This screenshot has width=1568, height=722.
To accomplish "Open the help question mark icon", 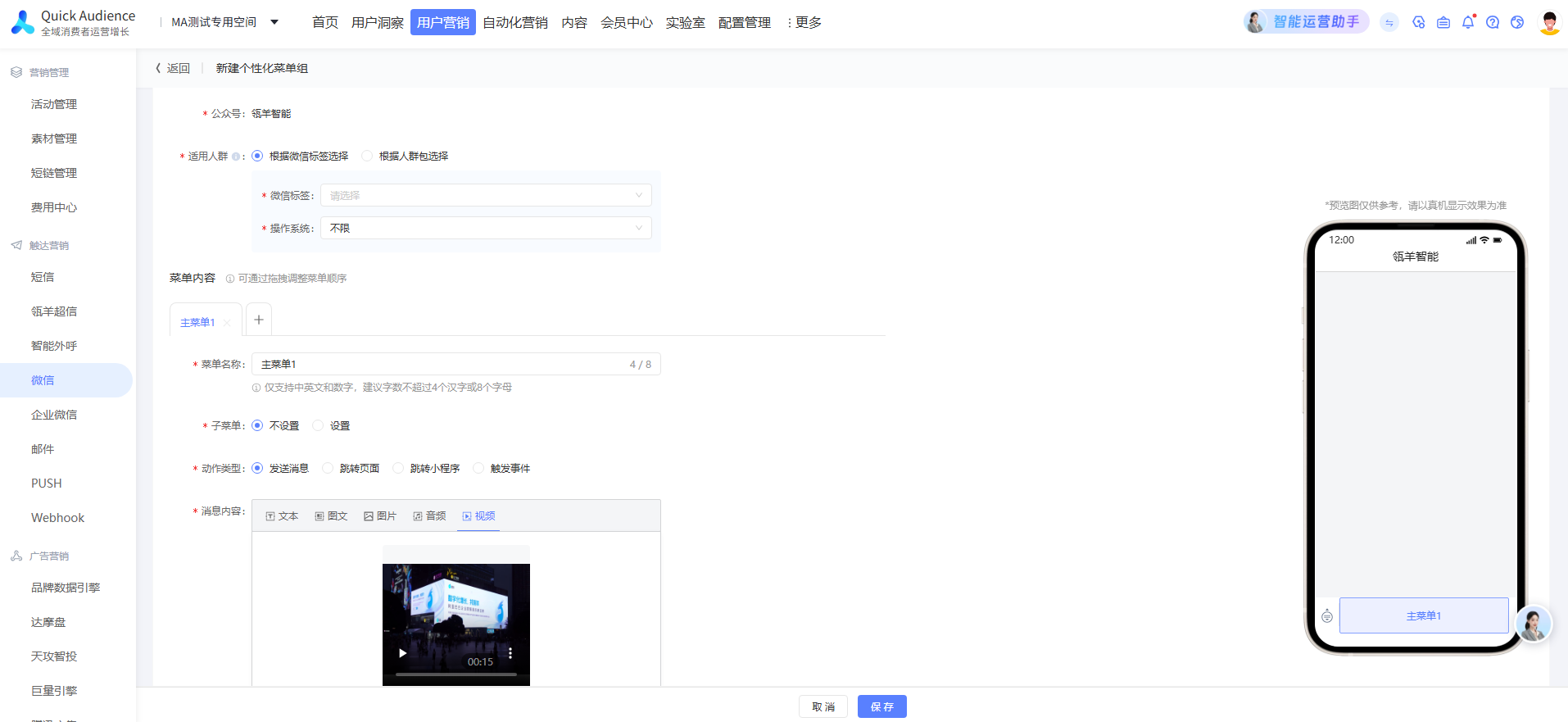I will coord(1493,23).
